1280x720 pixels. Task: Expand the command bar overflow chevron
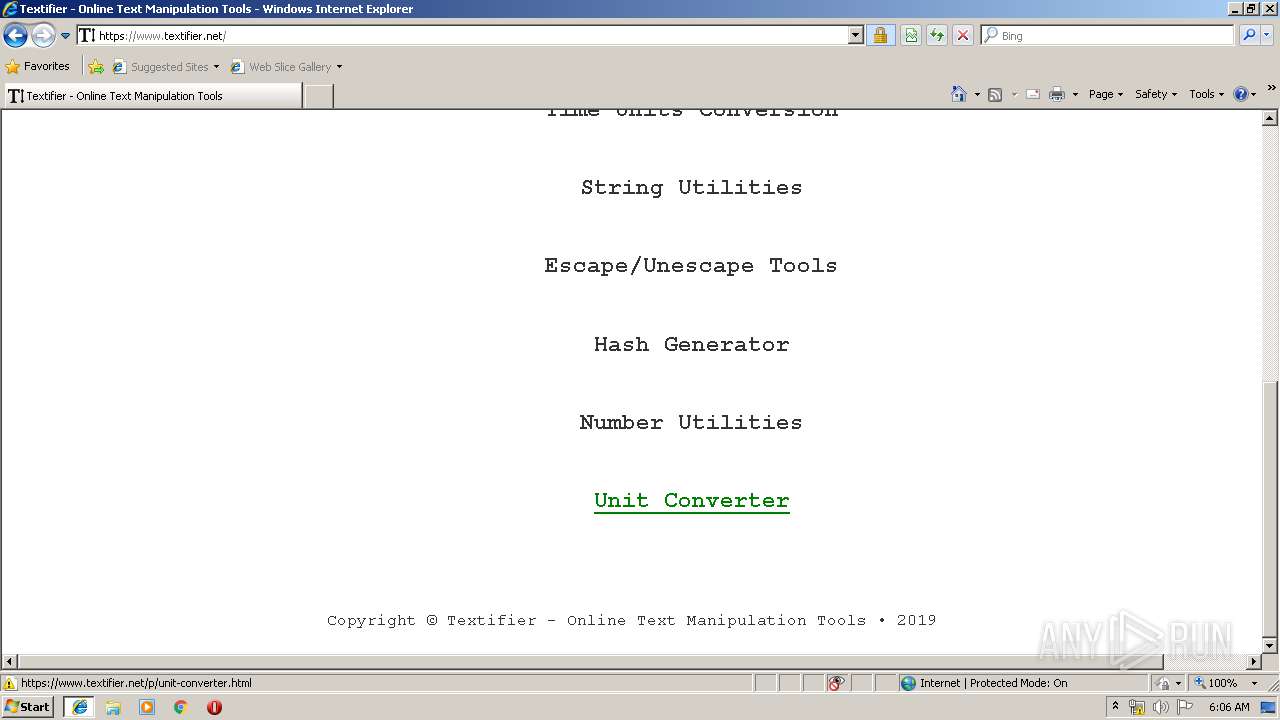pyautogui.click(x=1271, y=89)
